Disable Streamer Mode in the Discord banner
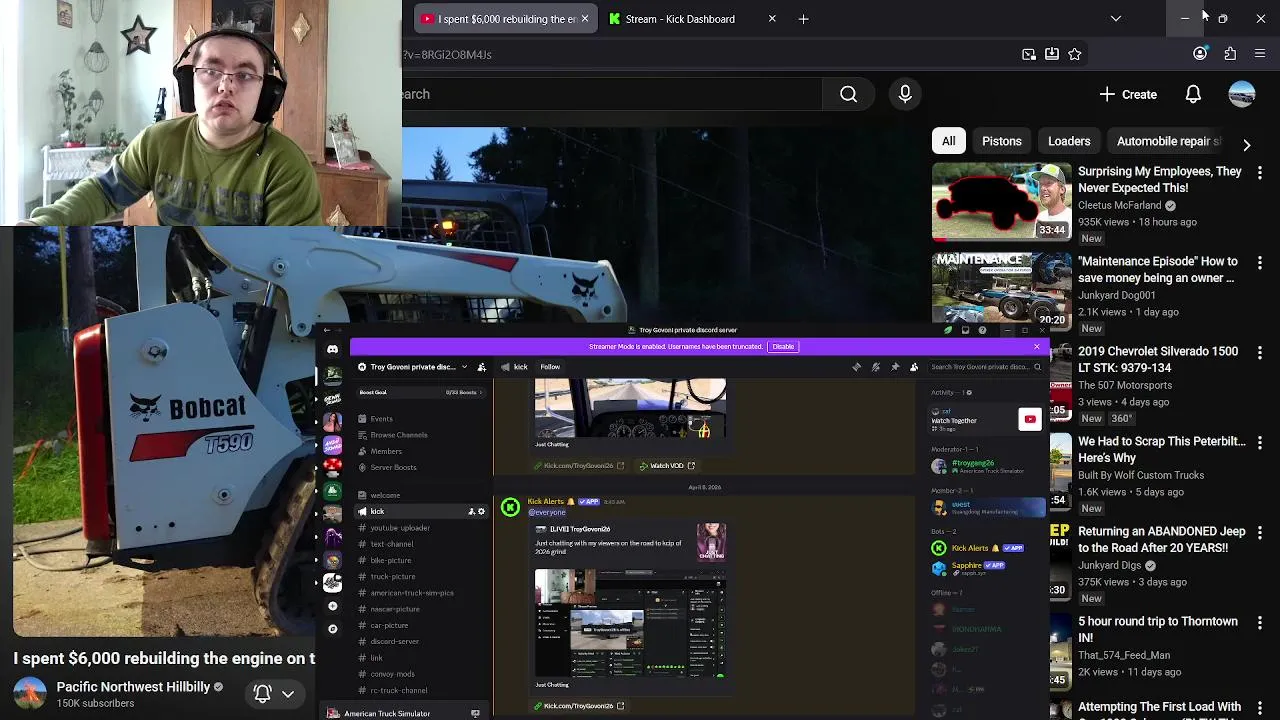 click(x=783, y=346)
